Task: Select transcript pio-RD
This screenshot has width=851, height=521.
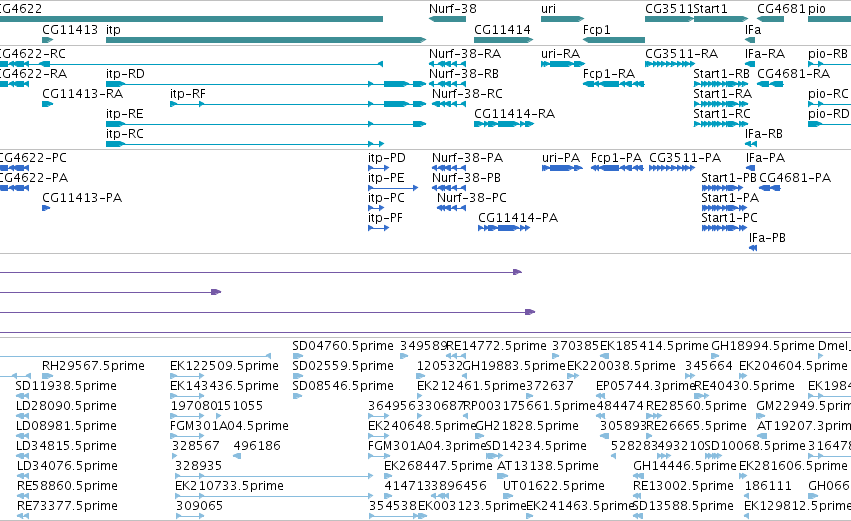Action: click(x=828, y=114)
